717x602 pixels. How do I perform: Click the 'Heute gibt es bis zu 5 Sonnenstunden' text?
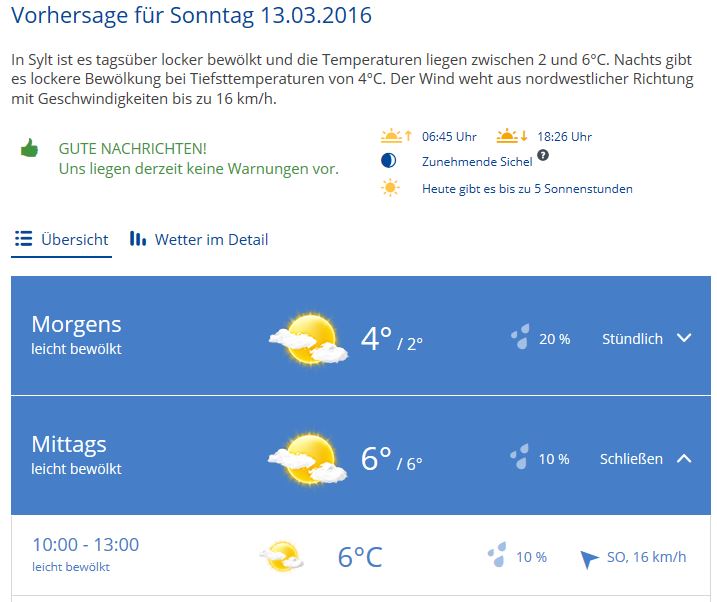point(527,188)
